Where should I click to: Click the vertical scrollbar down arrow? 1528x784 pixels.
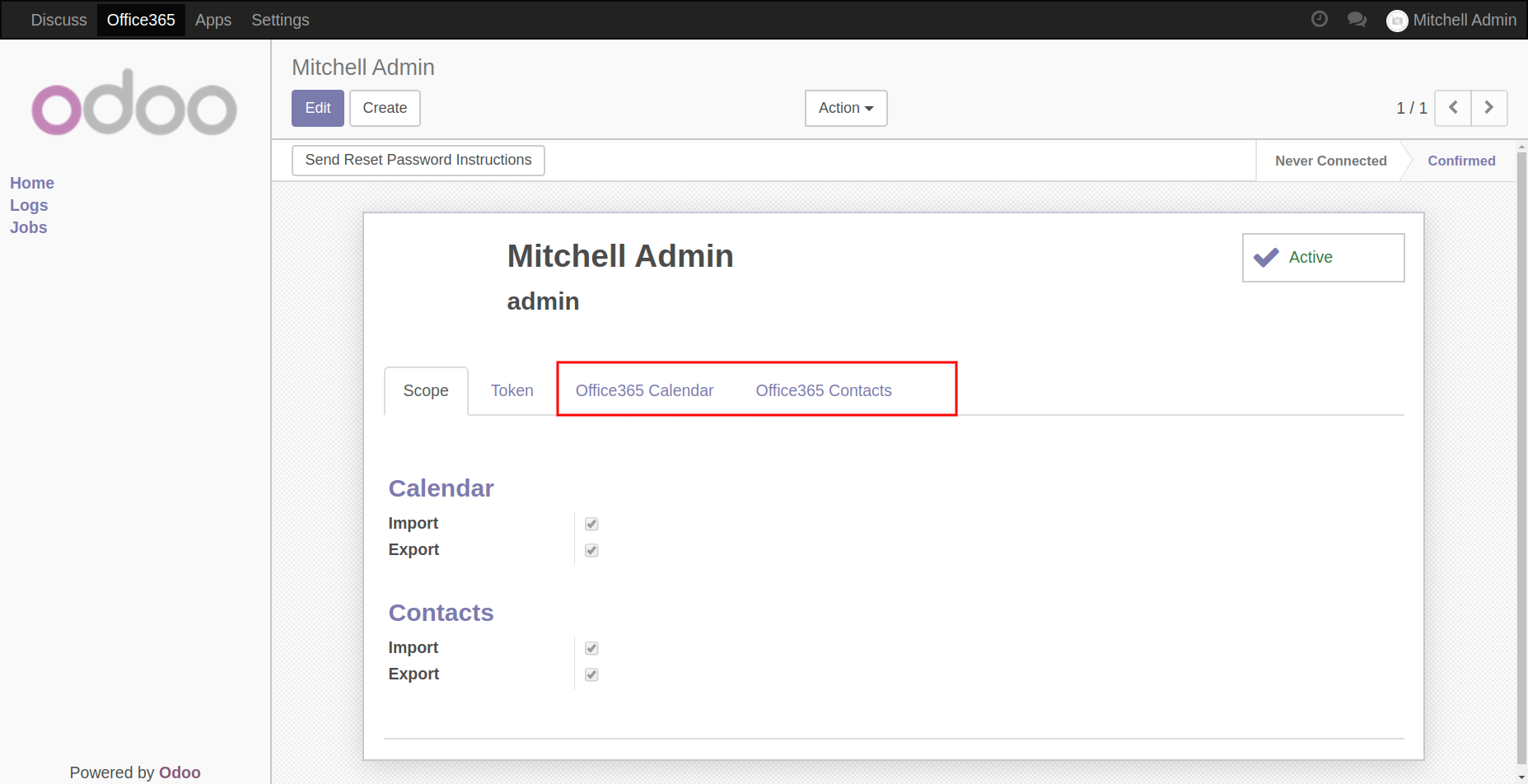coord(1521,777)
